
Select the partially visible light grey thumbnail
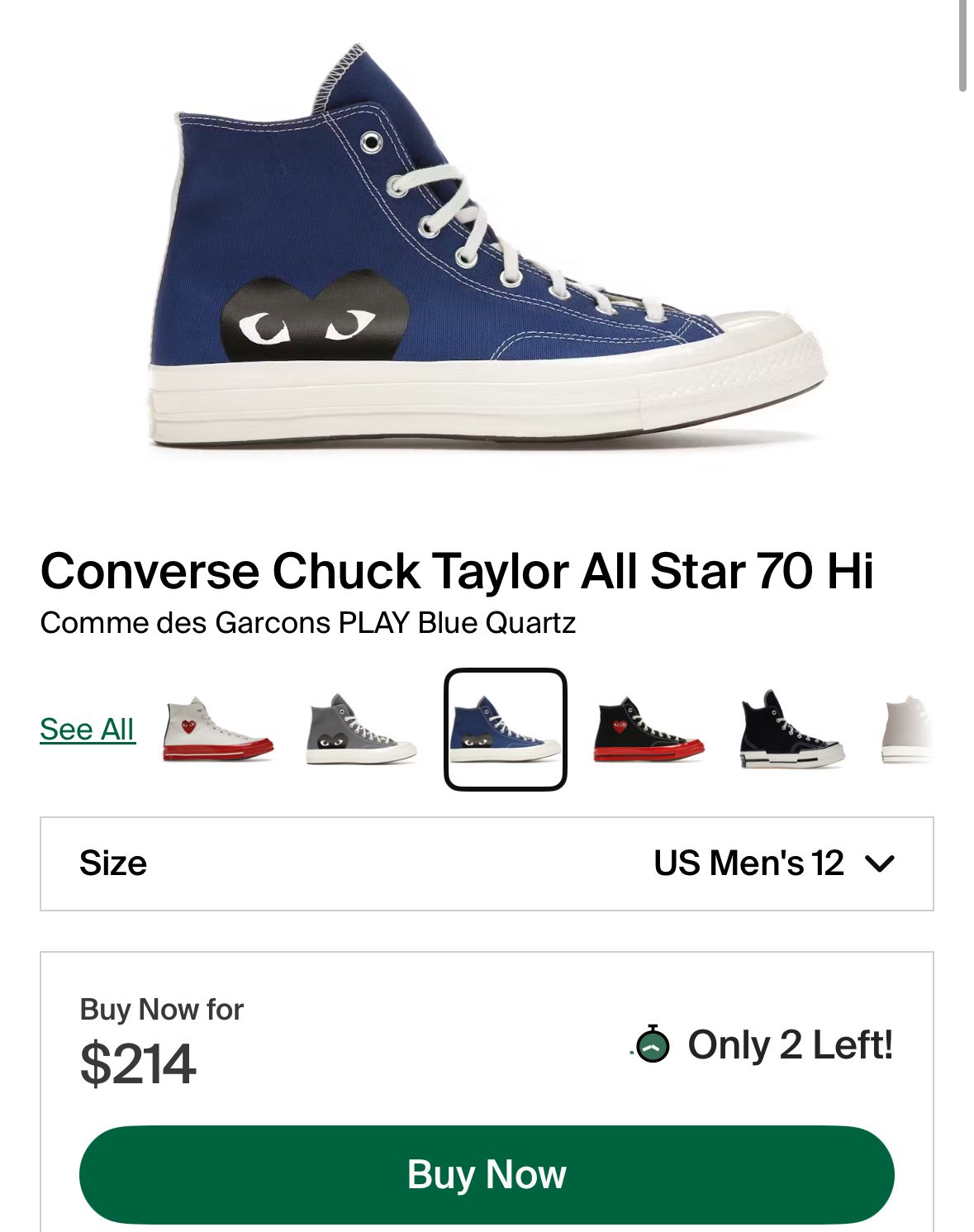[x=909, y=730]
